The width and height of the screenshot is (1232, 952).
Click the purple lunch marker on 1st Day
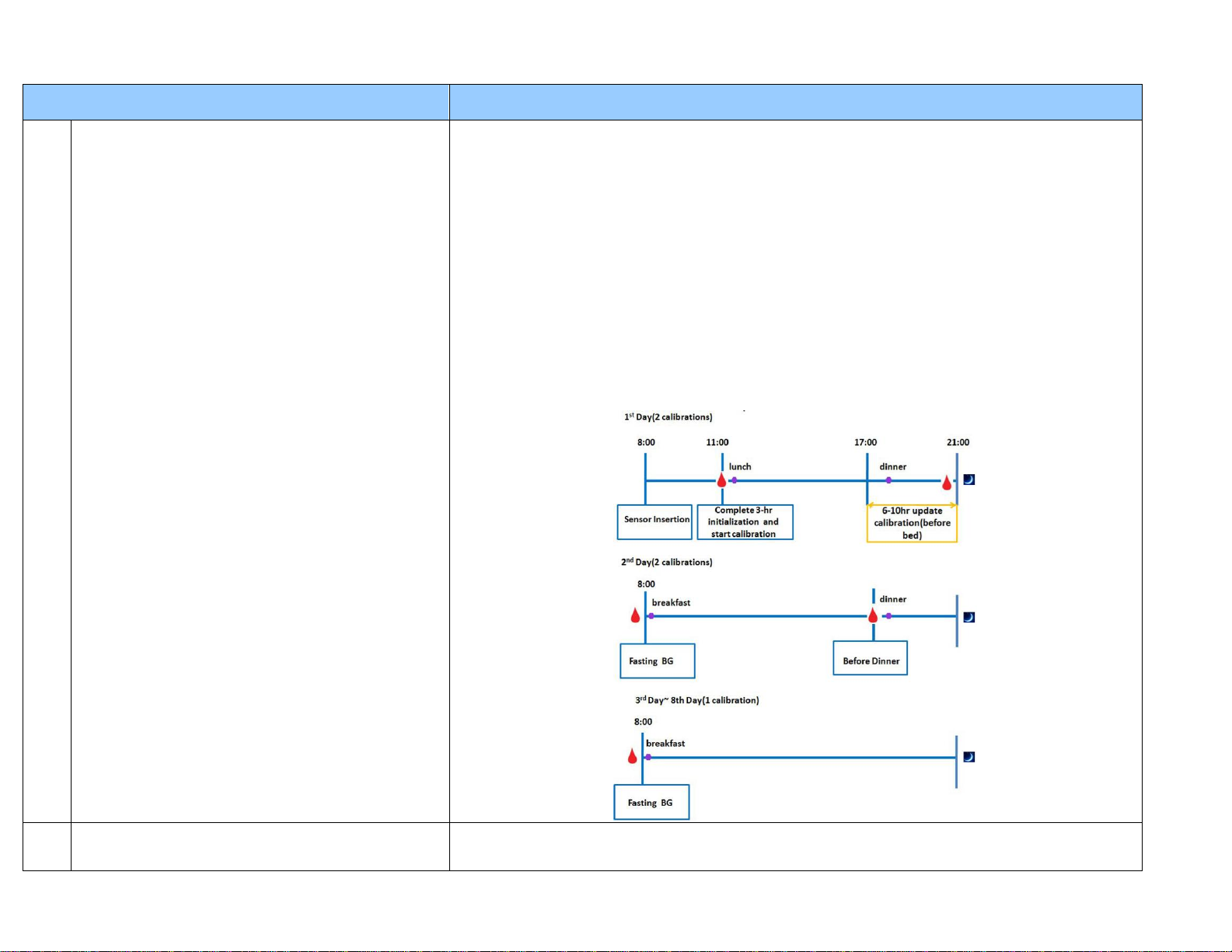[734, 480]
